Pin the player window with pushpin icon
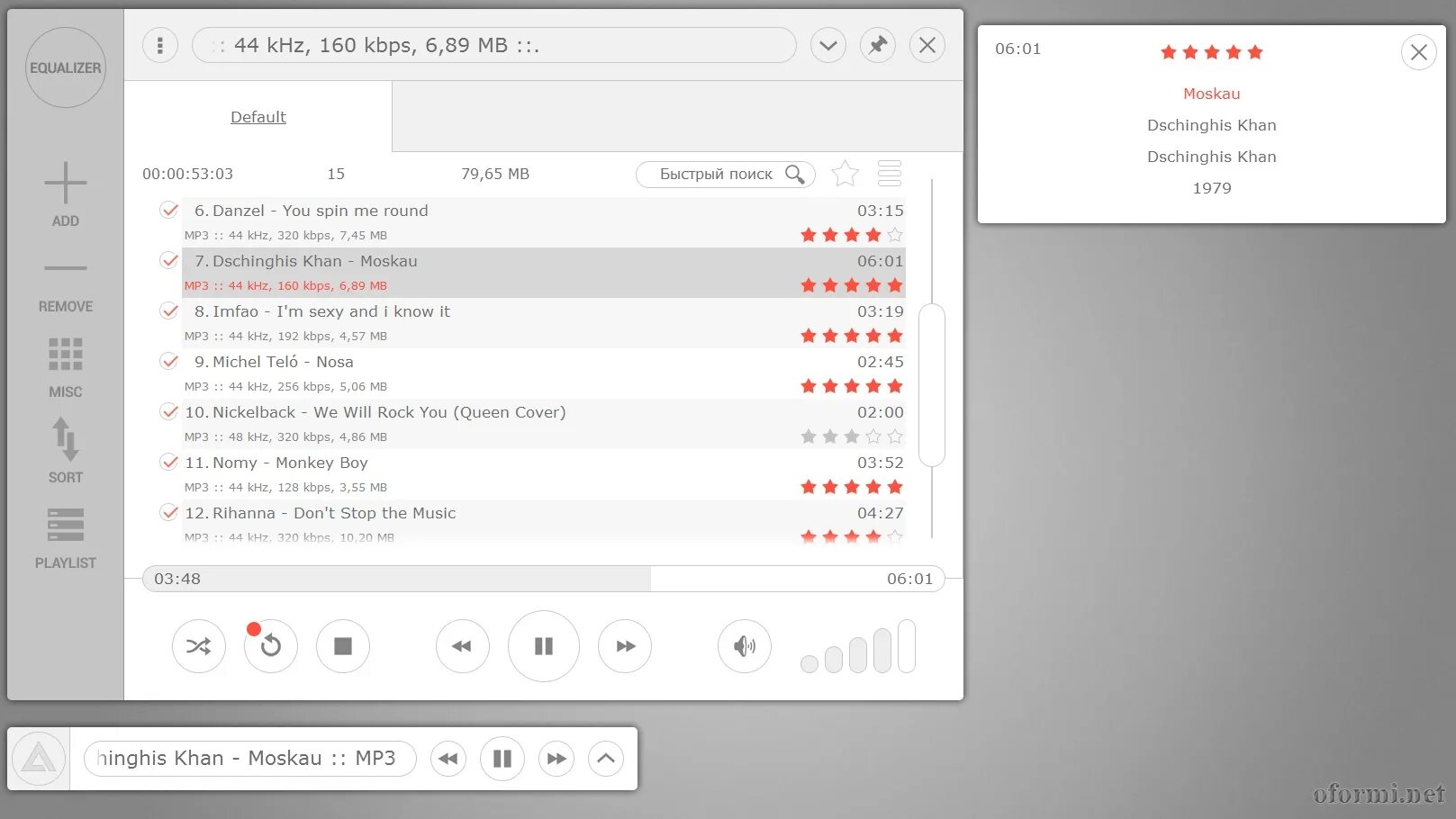1456x819 pixels. click(878, 45)
